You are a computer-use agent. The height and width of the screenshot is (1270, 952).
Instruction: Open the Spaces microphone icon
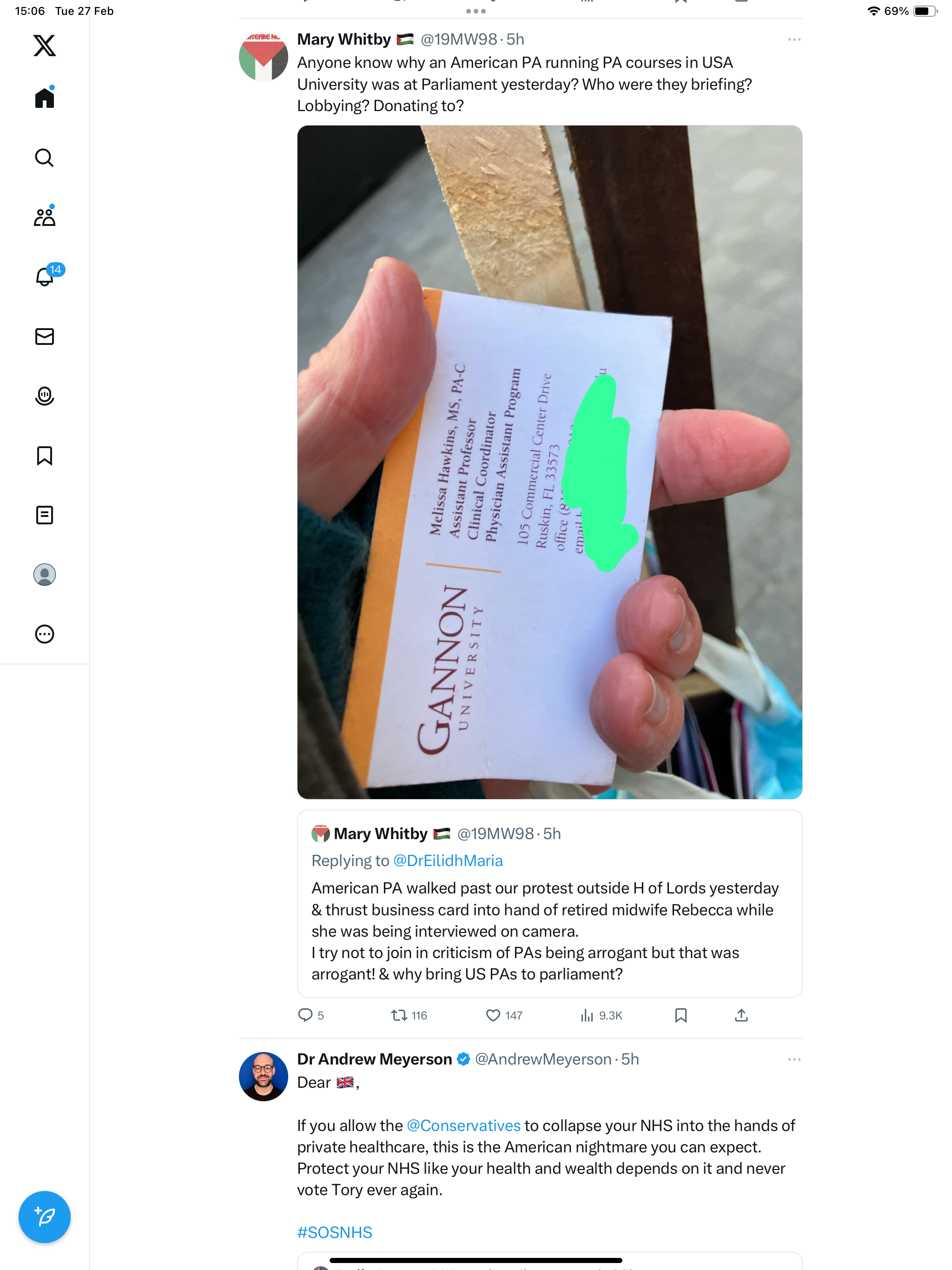point(44,396)
